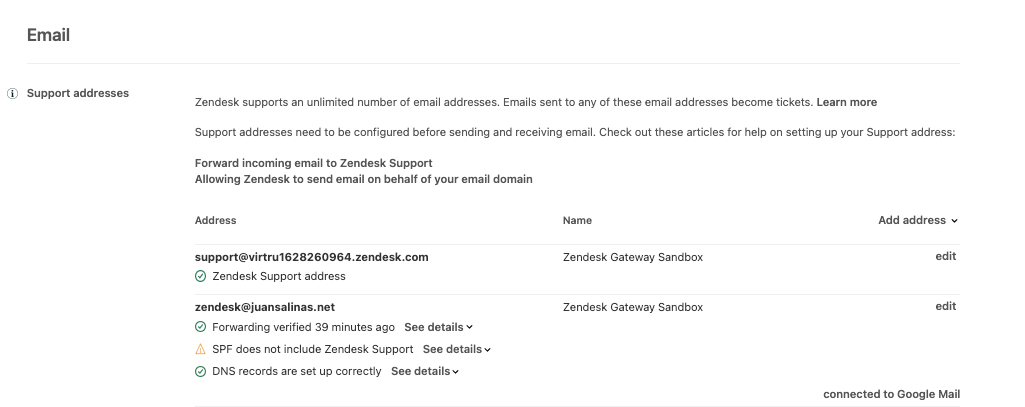The width and height of the screenshot is (1025, 407).
Task: Select the zendesk@juansalinas.net address text
Action: pos(265,306)
